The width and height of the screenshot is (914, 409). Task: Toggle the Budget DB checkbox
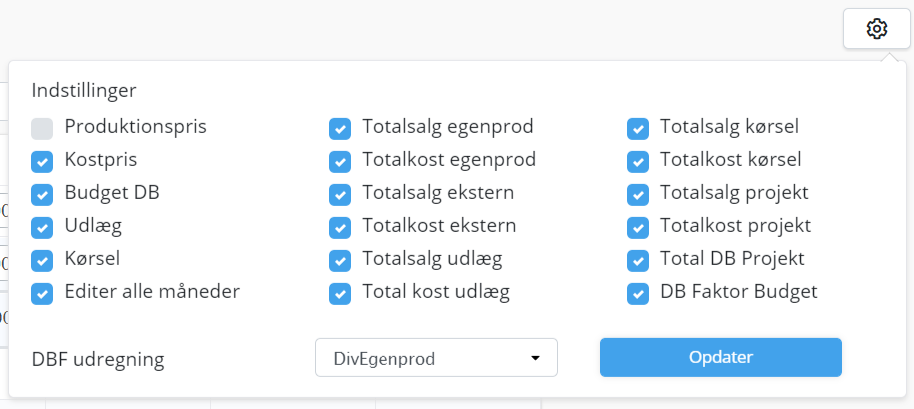coord(42,195)
